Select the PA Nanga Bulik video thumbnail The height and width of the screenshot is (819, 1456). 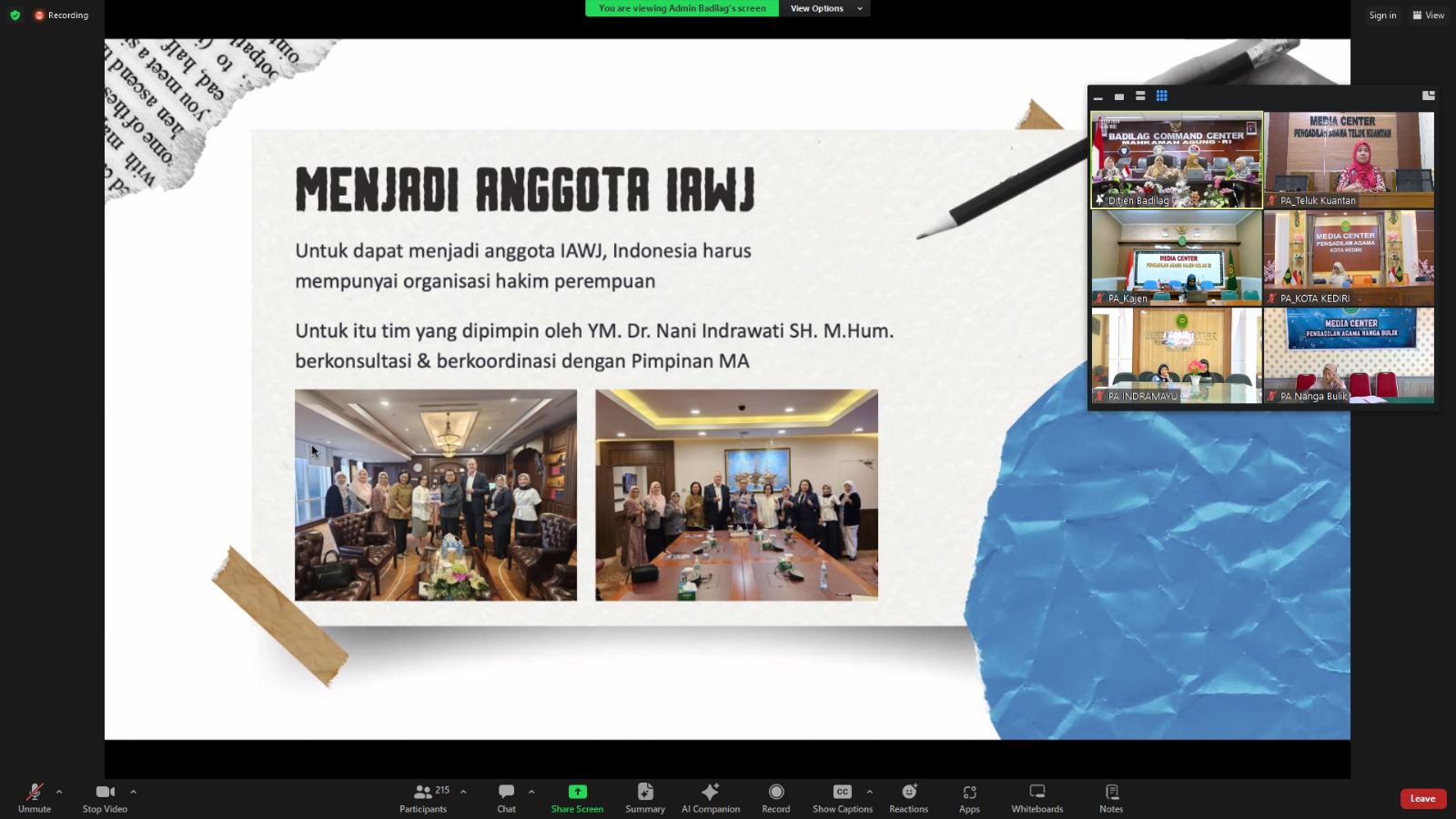coord(1350,356)
